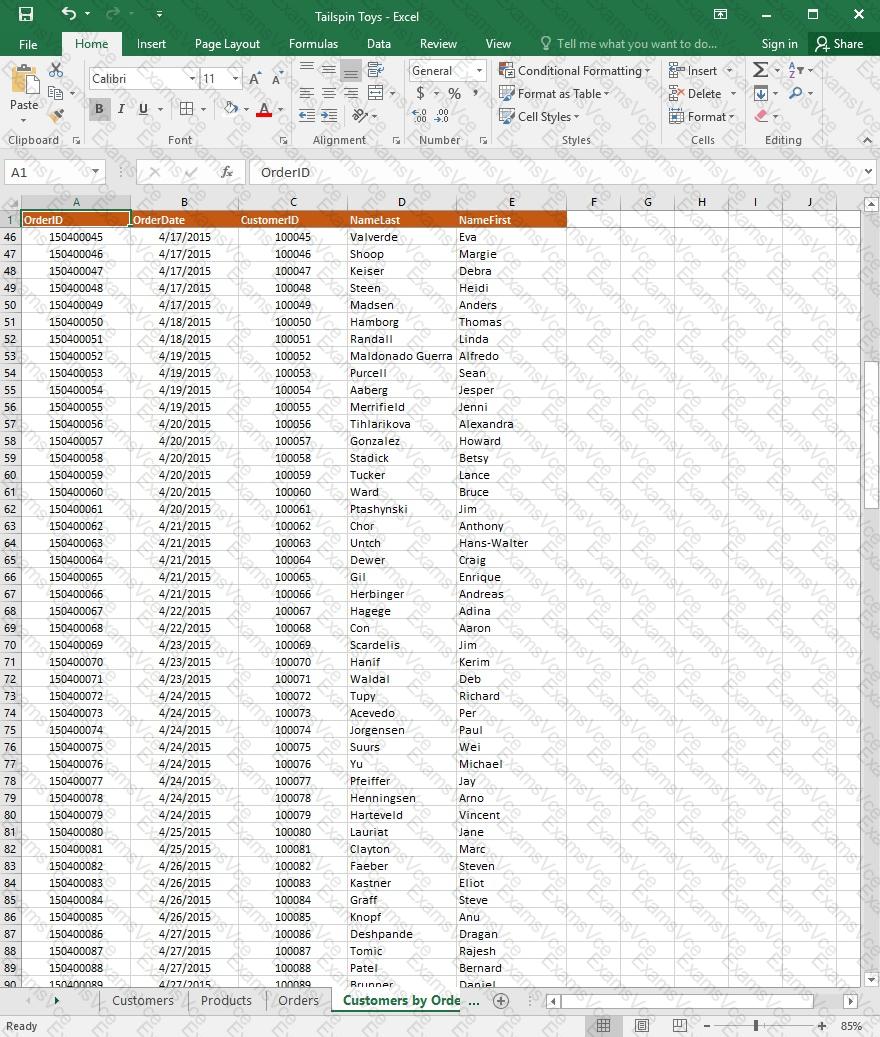Image resolution: width=880 pixels, height=1037 pixels.
Task: Expand Cell Styles menu
Action: point(539,116)
